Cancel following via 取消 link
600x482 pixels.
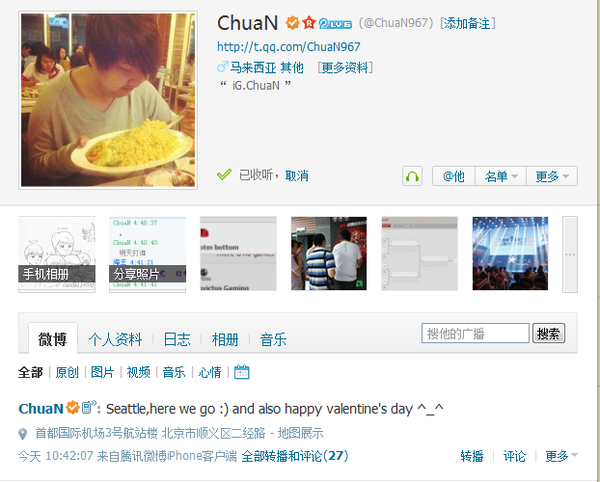click(x=297, y=176)
